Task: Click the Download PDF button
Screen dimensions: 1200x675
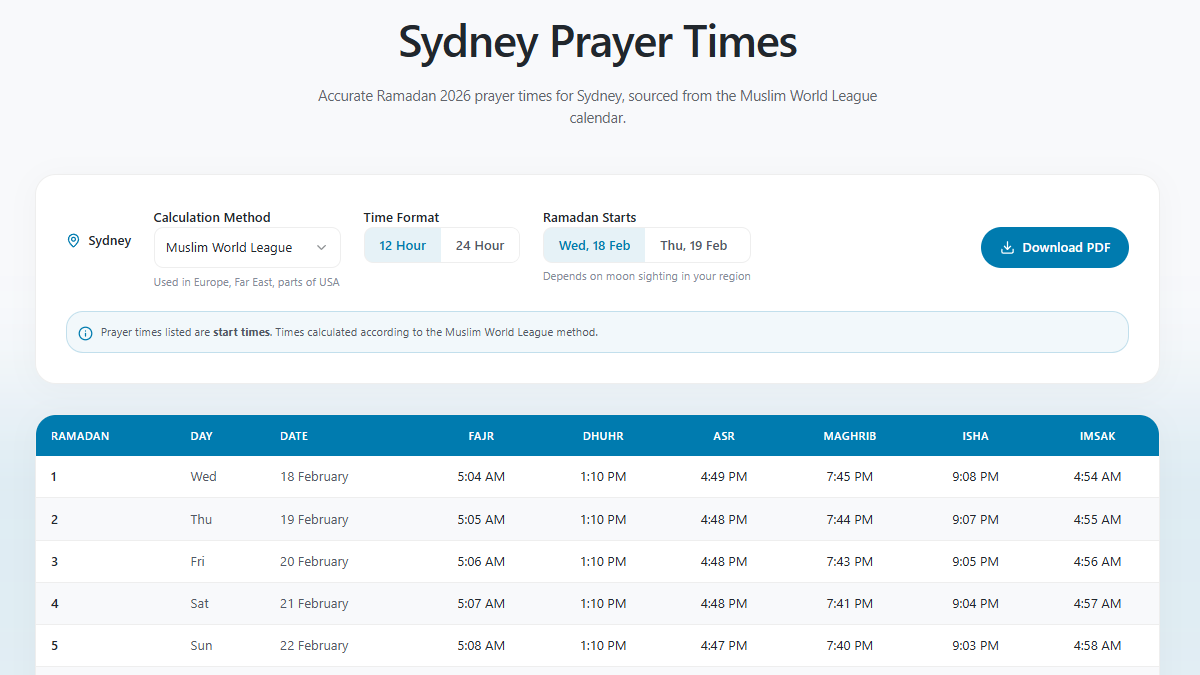Action: (x=1054, y=247)
